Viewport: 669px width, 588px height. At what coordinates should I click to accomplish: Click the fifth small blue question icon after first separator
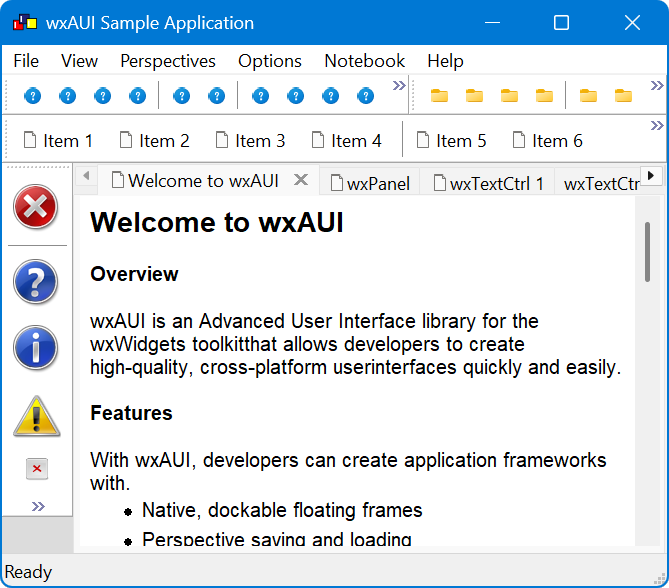181,96
